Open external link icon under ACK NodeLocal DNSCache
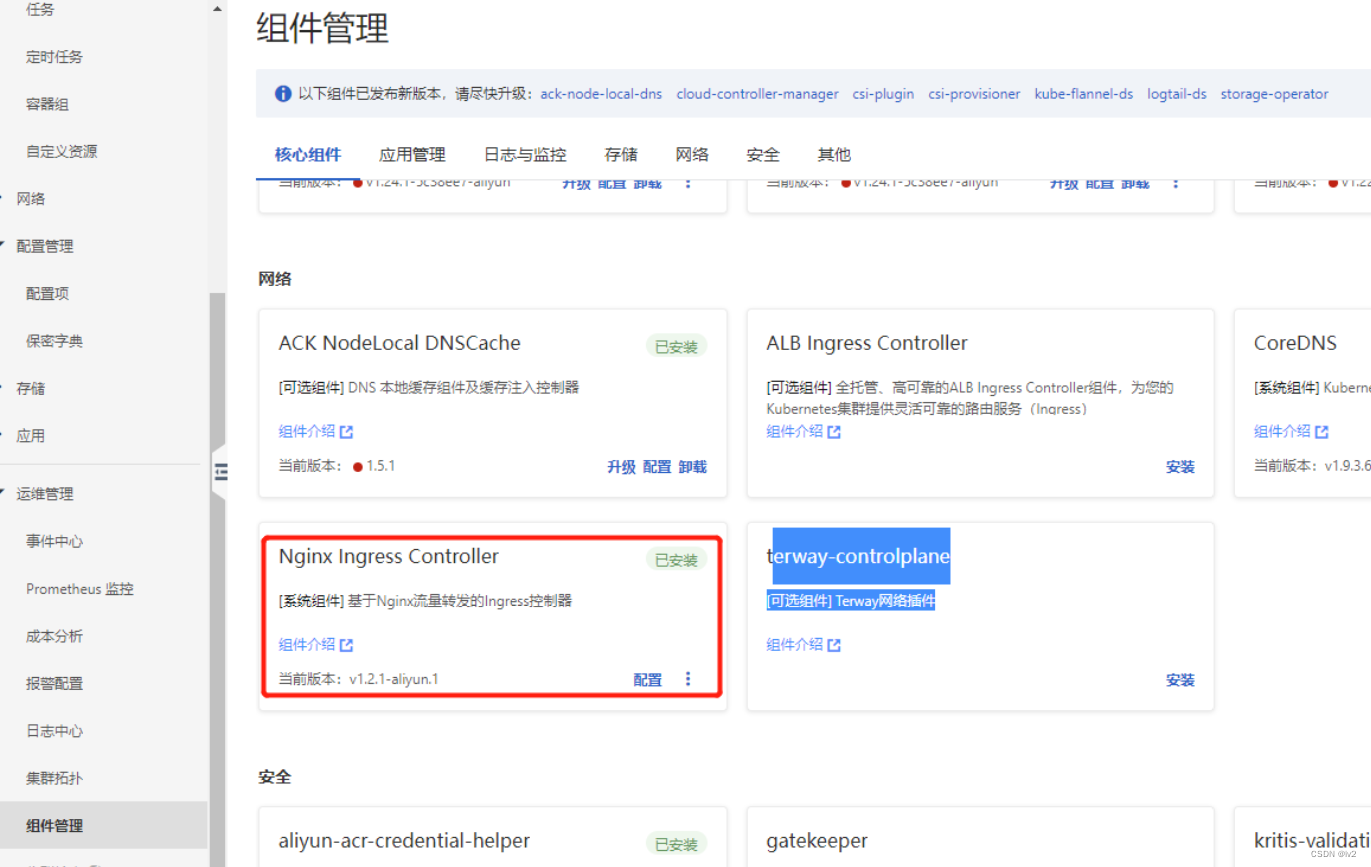This screenshot has width=1371, height=867. tap(347, 432)
